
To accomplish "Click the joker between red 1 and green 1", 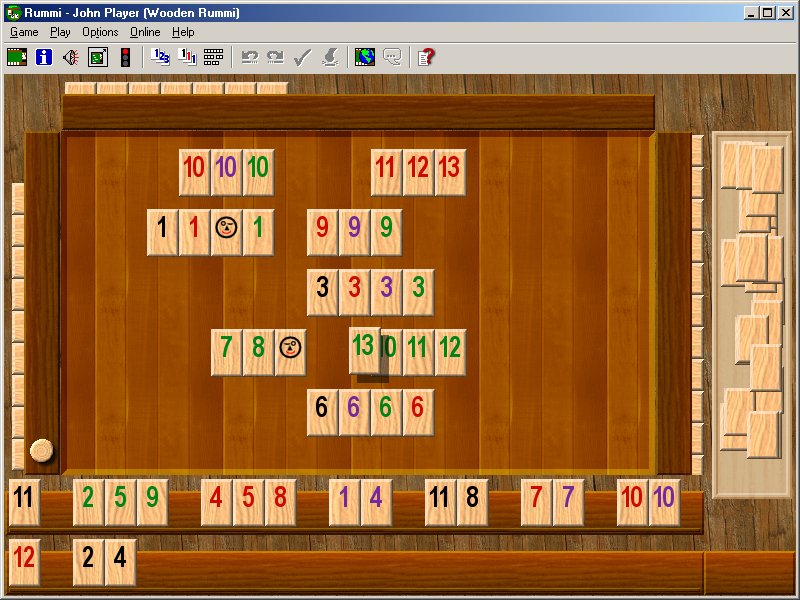I will pos(227,232).
